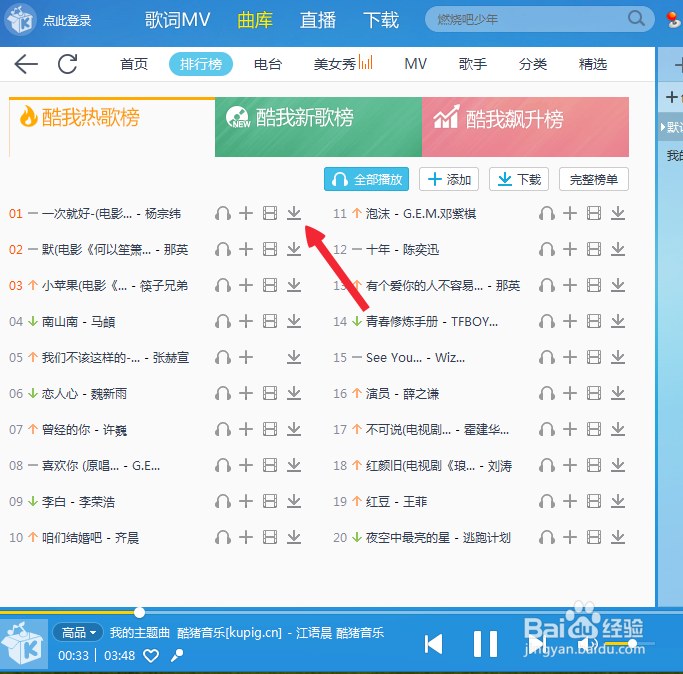This screenshot has width=683, height=674.
Task: Open the 电台 sub tab
Action: pyautogui.click(x=268, y=64)
